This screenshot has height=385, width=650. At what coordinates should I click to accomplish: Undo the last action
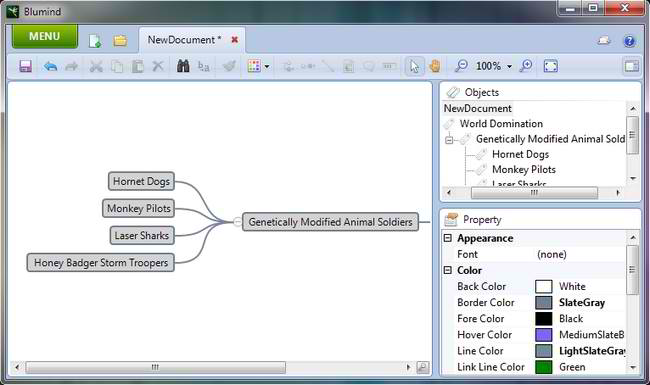click(50, 66)
